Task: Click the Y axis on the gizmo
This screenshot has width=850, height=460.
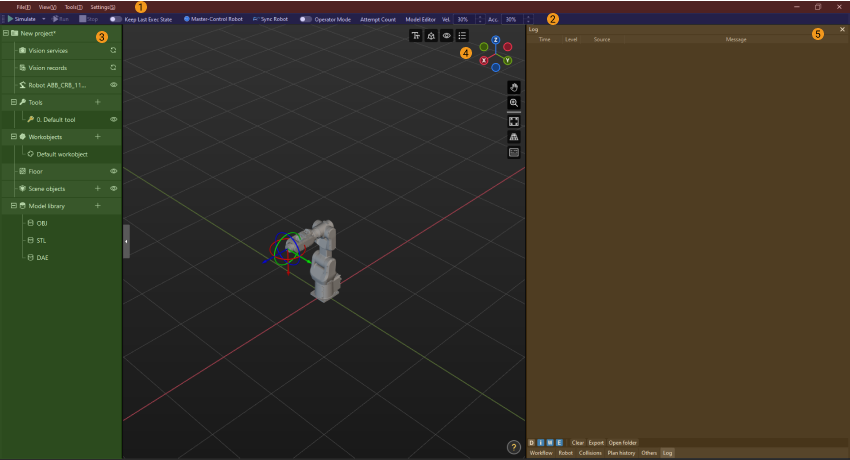Action: 507,60
